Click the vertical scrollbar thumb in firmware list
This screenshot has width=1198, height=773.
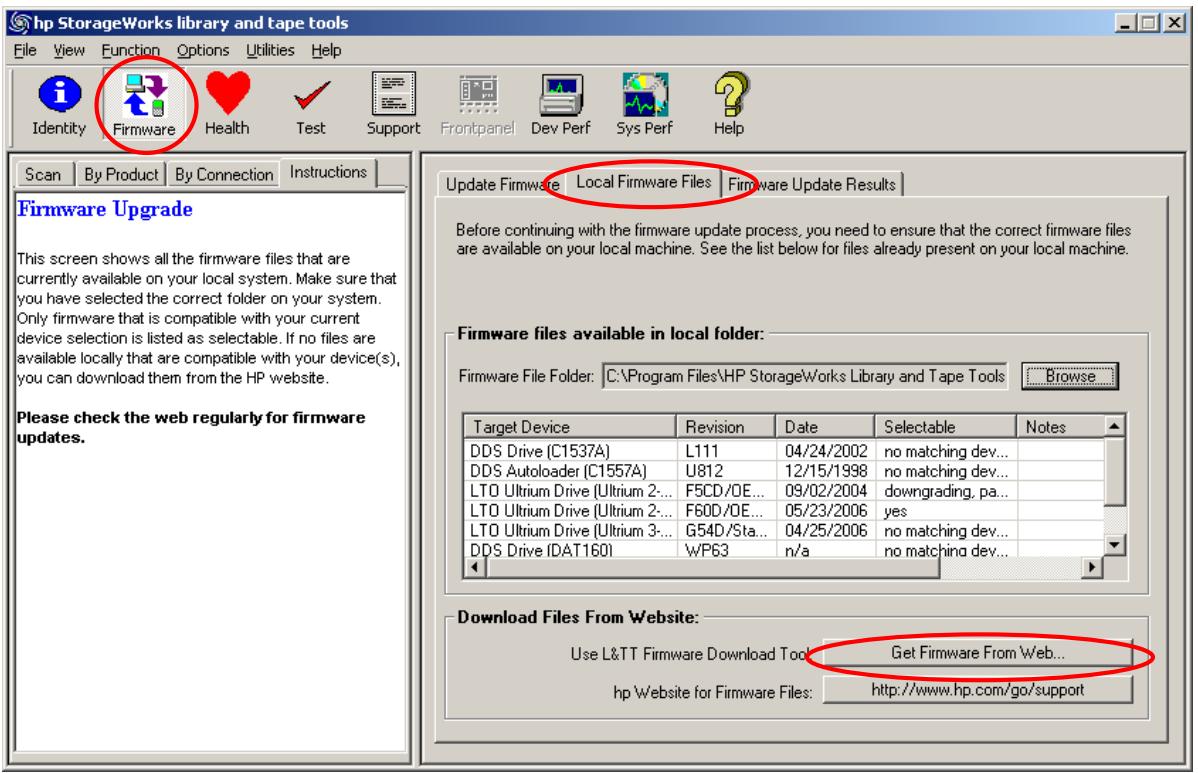[x=1115, y=471]
